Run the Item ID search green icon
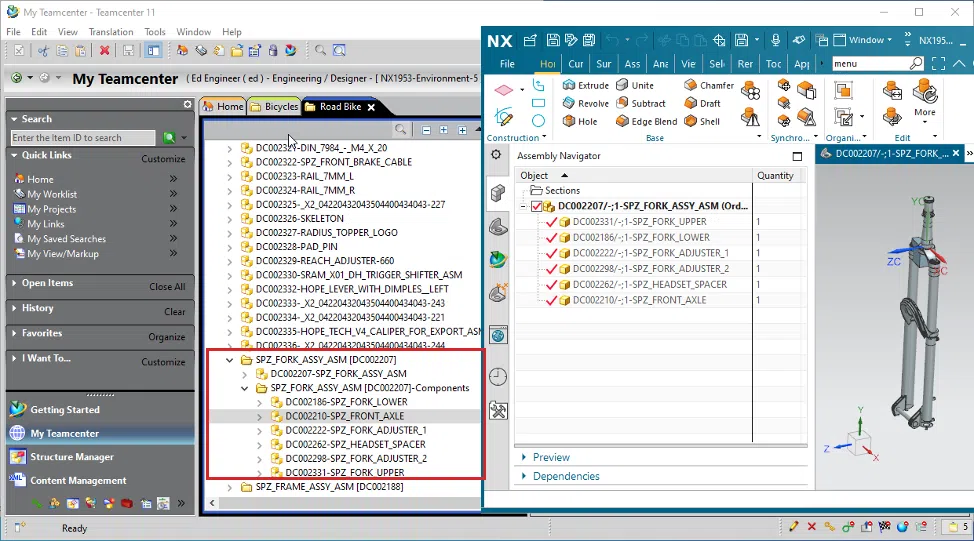The image size is (974, 541). click(x=169, y=137)
